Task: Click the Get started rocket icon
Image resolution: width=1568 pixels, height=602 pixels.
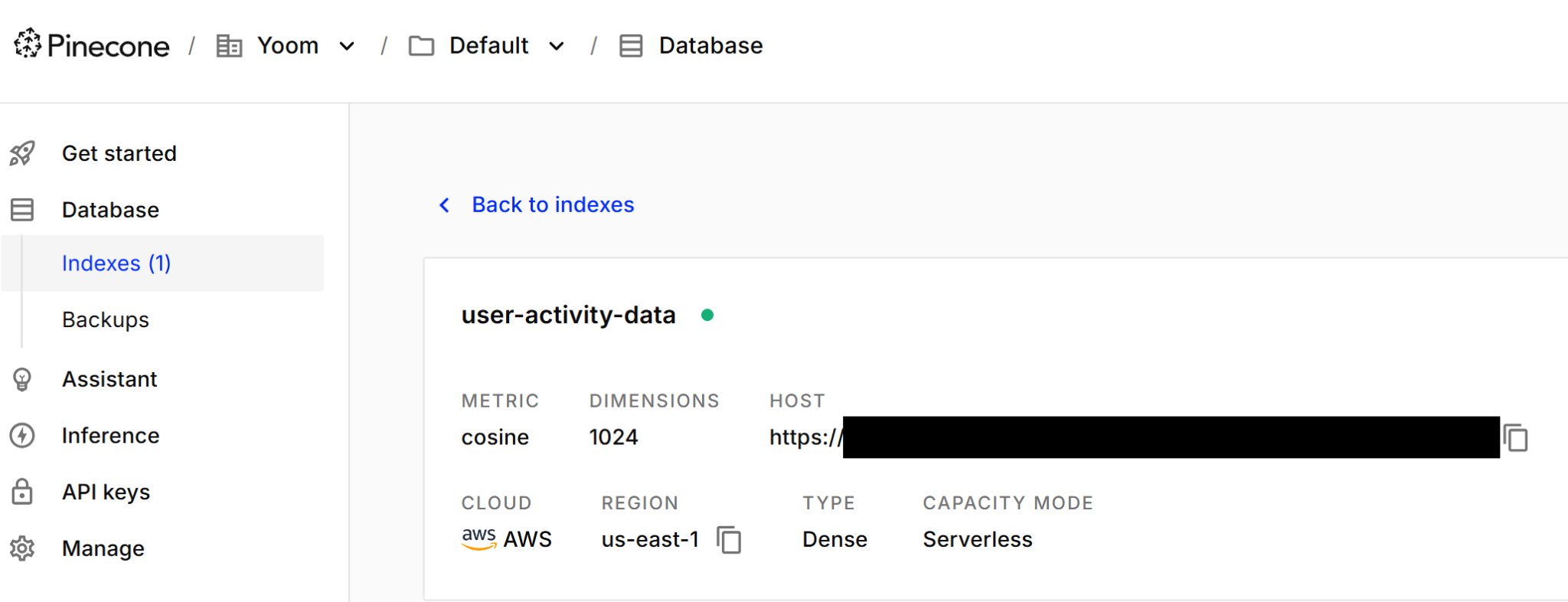Action: pos(22,153)
